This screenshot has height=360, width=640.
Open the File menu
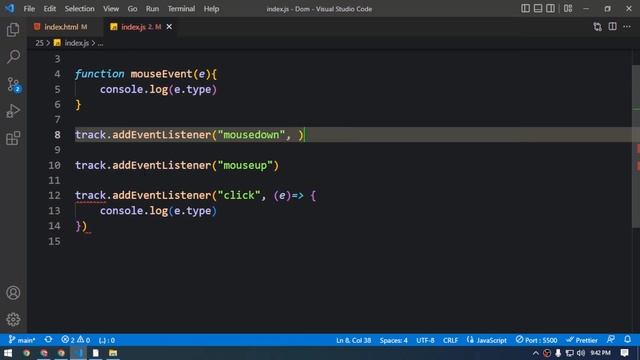pos(29,9)
